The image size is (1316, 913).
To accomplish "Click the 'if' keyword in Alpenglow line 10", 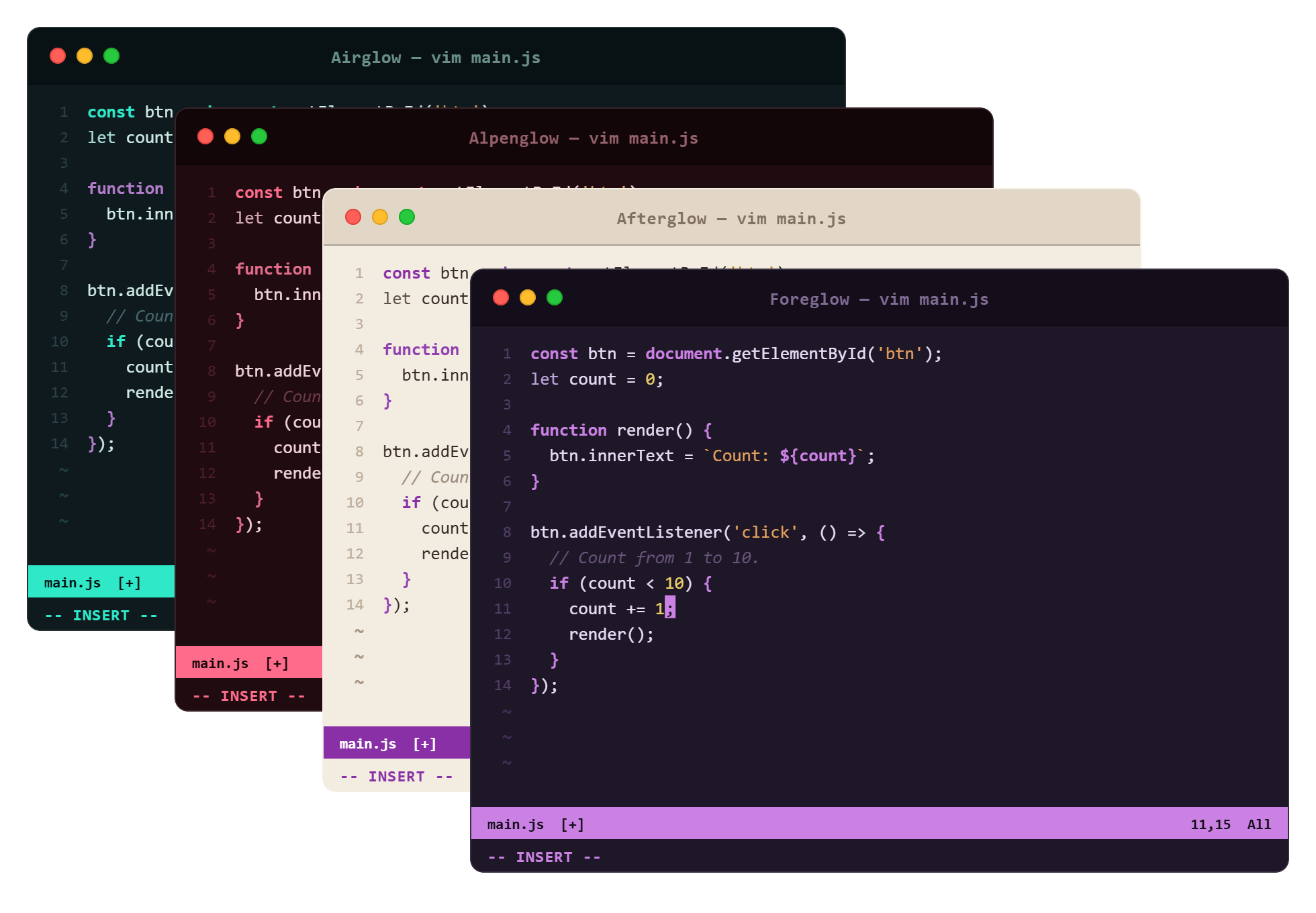I will (263, 422).
